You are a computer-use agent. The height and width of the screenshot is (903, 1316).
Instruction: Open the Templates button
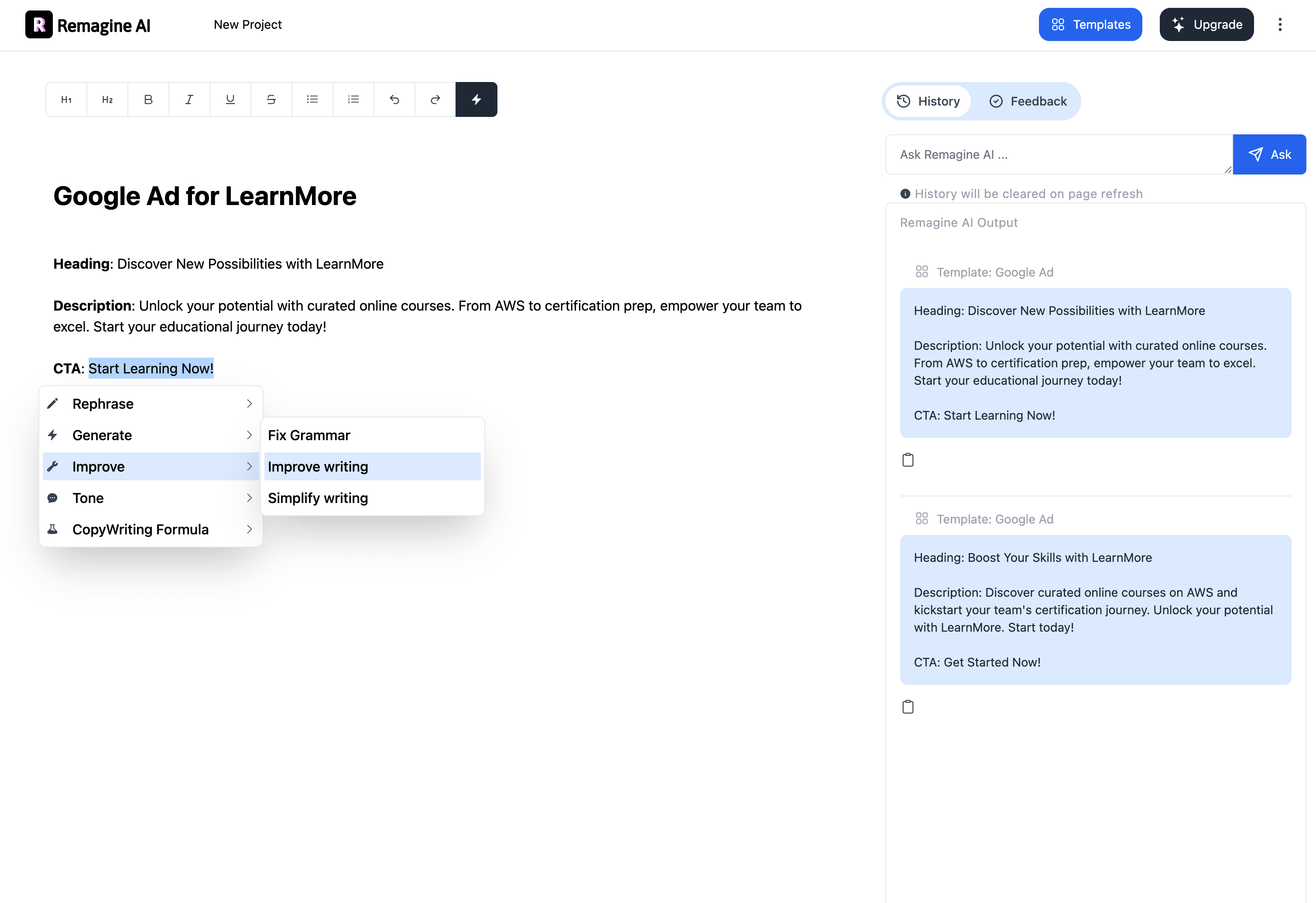click(1090, 24)
